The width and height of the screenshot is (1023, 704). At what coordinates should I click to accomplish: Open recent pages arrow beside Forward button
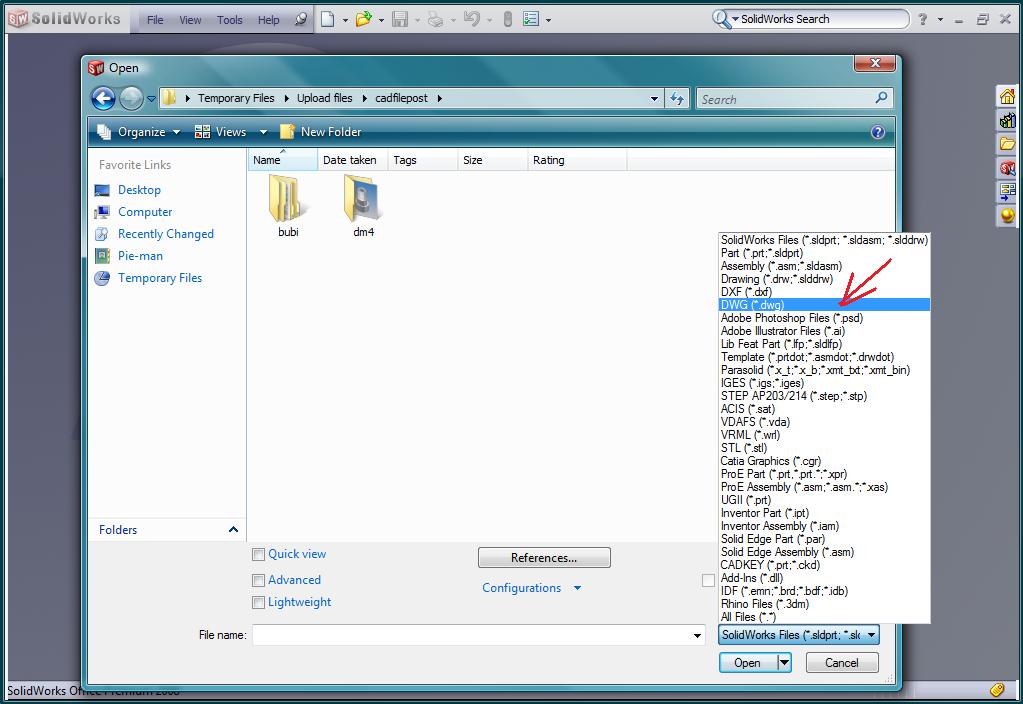[x=151, y=99]
